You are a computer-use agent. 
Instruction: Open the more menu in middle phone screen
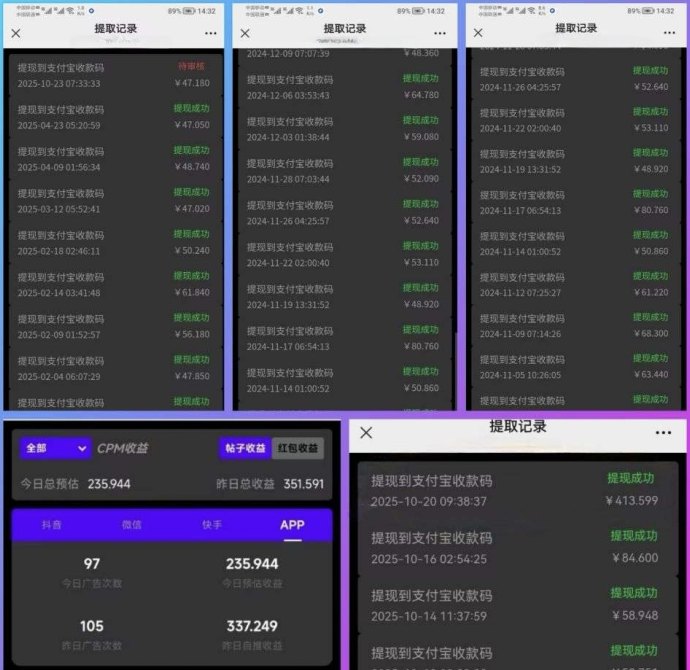(x=440, y=33)
